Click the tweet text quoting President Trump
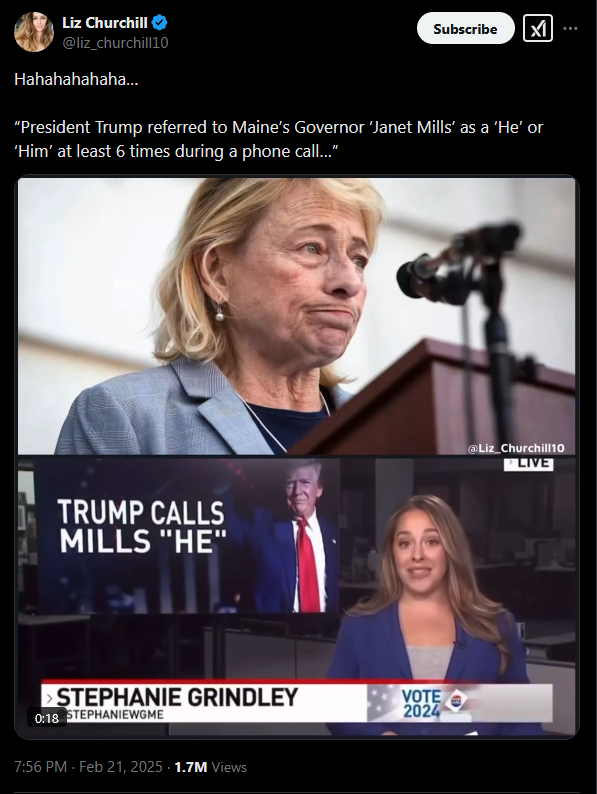 278,139
